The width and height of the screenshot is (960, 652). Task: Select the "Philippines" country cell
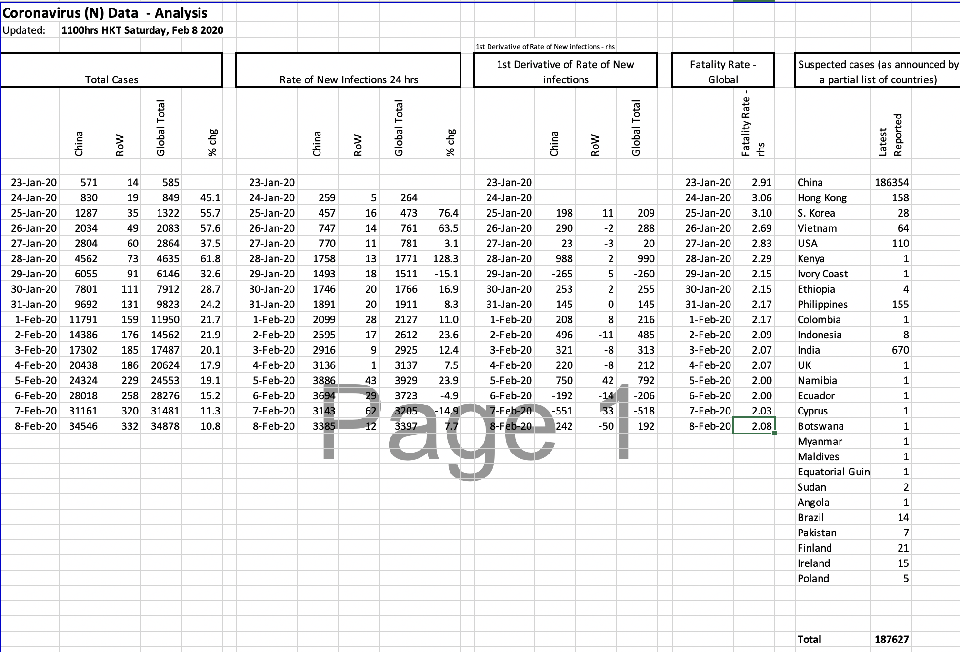tap(823, 305)
